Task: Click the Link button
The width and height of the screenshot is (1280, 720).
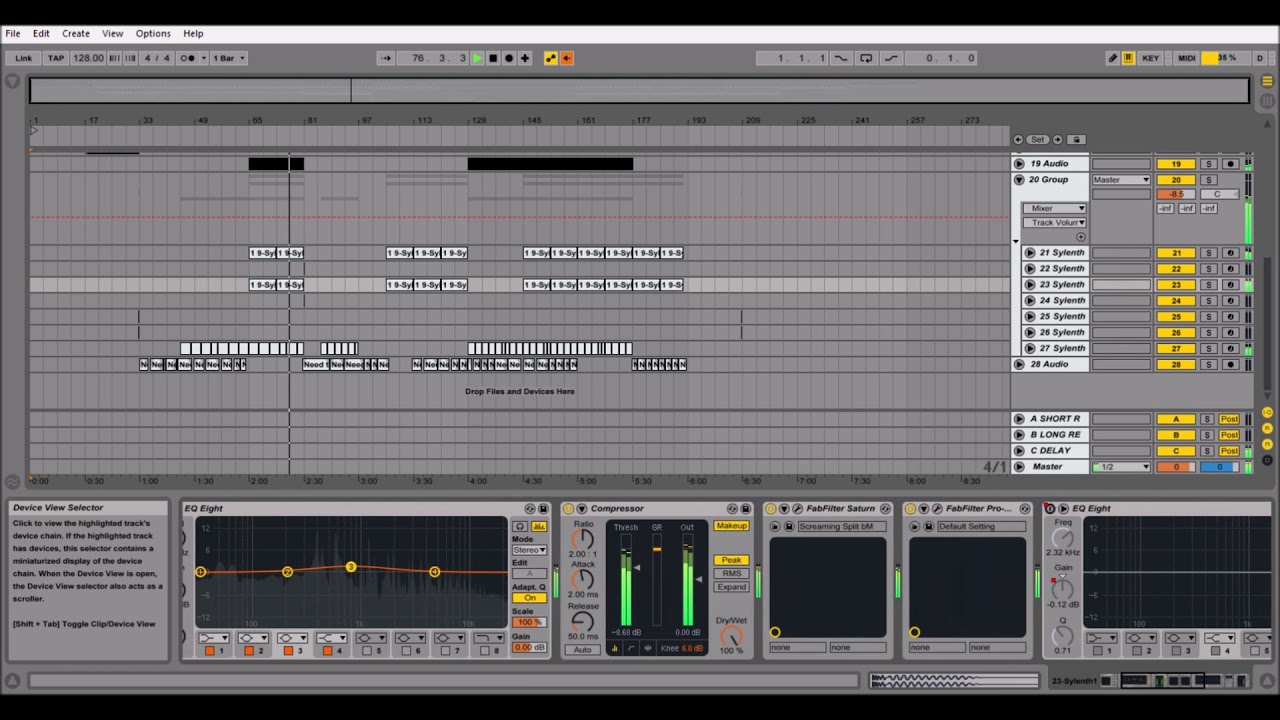Action: [23, 58]
